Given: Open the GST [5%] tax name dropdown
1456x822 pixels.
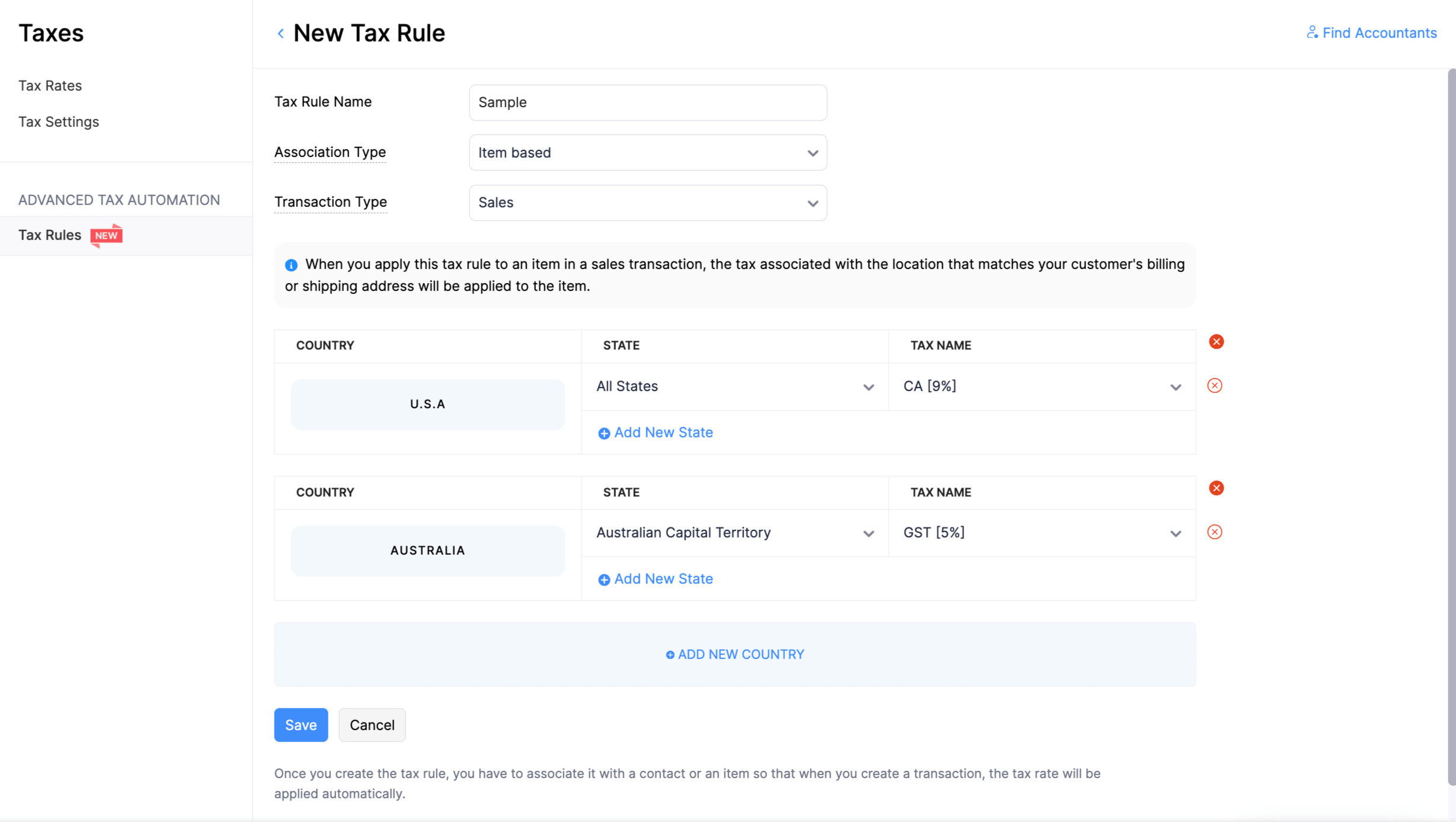Looking at the screenshot, I should (1176, 533).
